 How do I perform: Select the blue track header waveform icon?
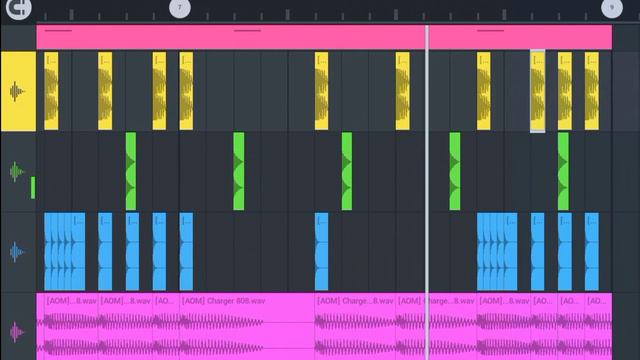click(16, 252)
